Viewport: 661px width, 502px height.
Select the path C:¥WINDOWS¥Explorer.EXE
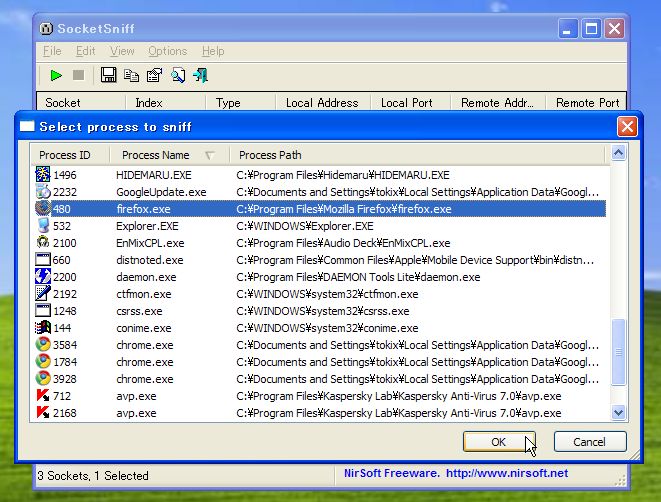pyautogui.click(x=305, y=226)
